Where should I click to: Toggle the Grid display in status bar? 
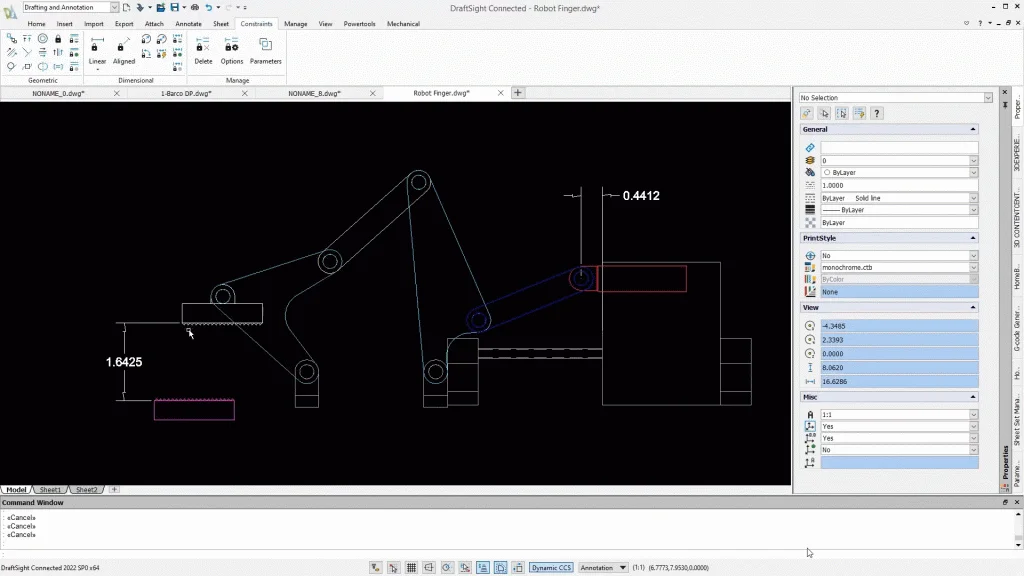[x=411, y=568]
